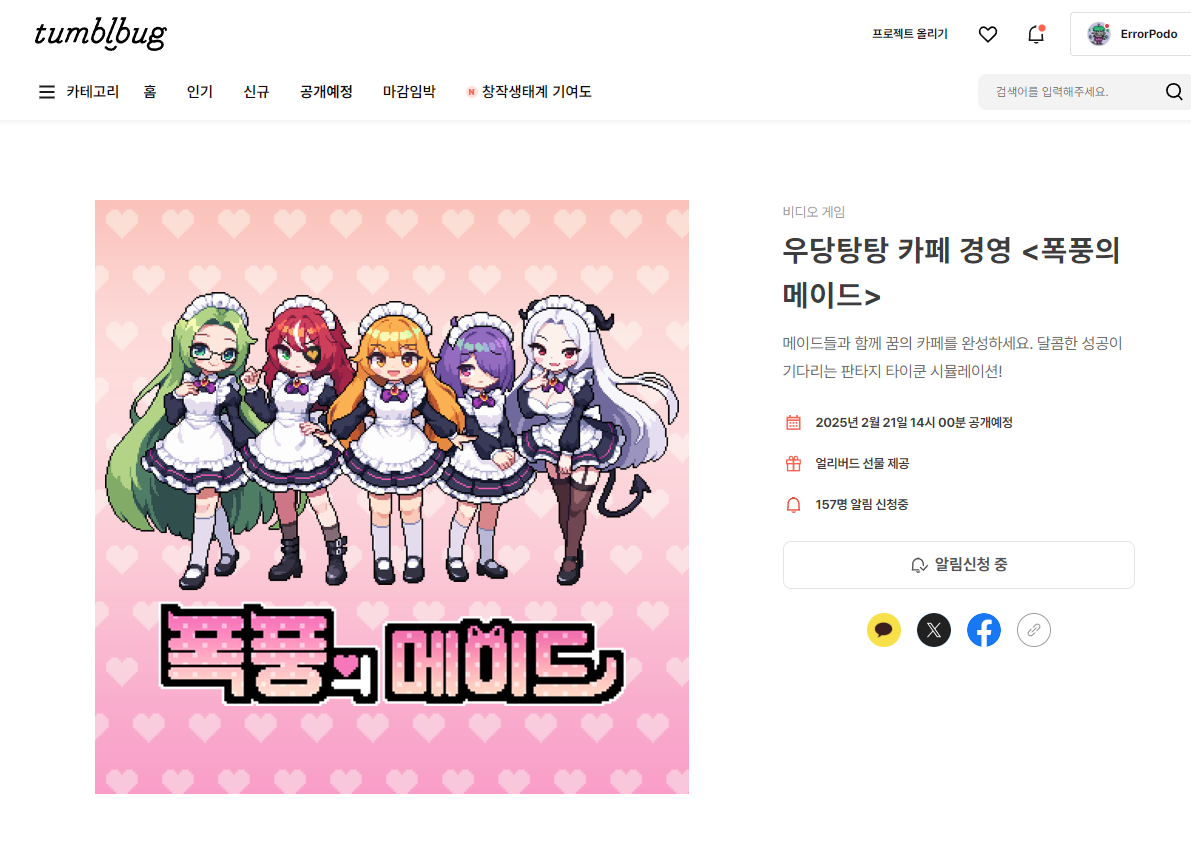Click the search magnifier icon
This screenshot has height=850, width=1191.
click(x=1174, y=92)
